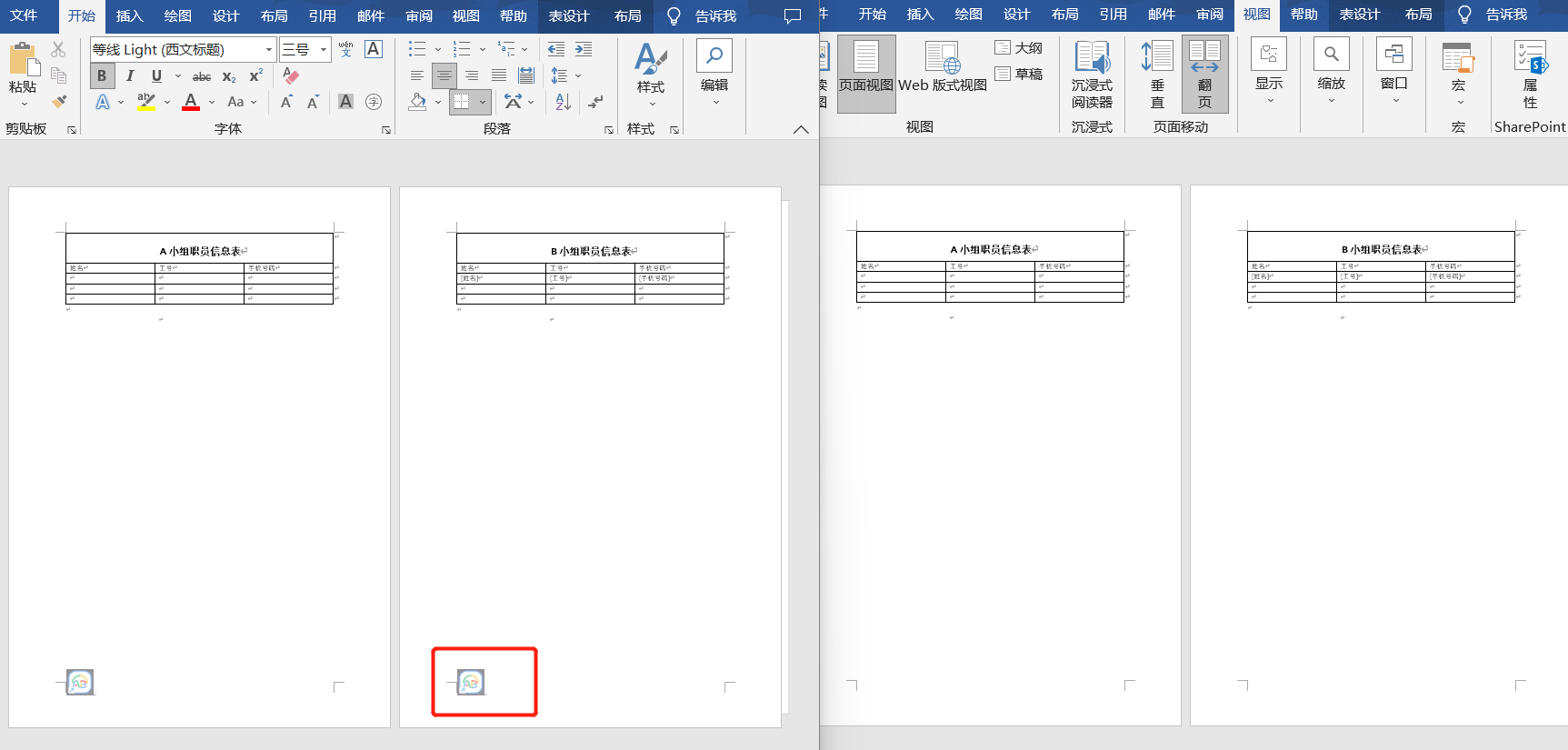Select the Format Painter brush icon

(59, 102)
